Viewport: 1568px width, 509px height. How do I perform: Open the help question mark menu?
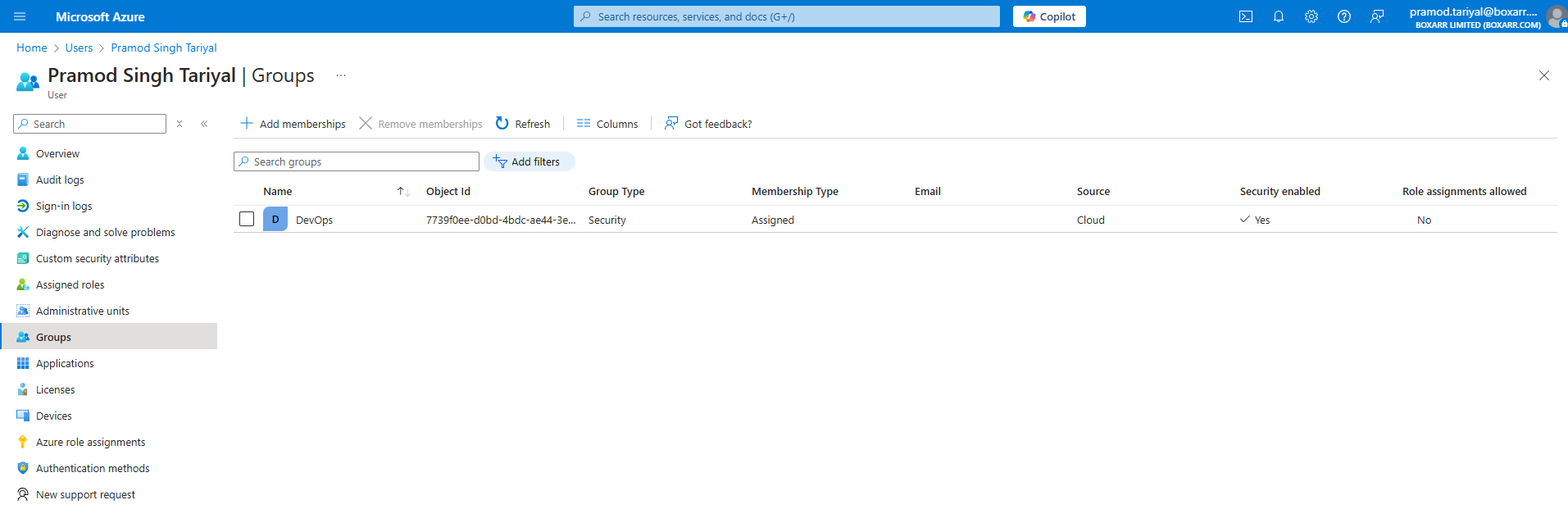1344,16
